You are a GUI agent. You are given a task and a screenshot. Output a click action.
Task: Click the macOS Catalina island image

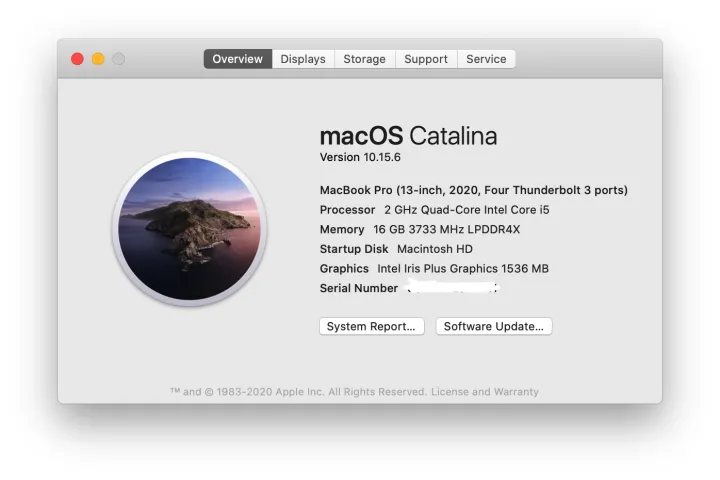coord(190,229)
